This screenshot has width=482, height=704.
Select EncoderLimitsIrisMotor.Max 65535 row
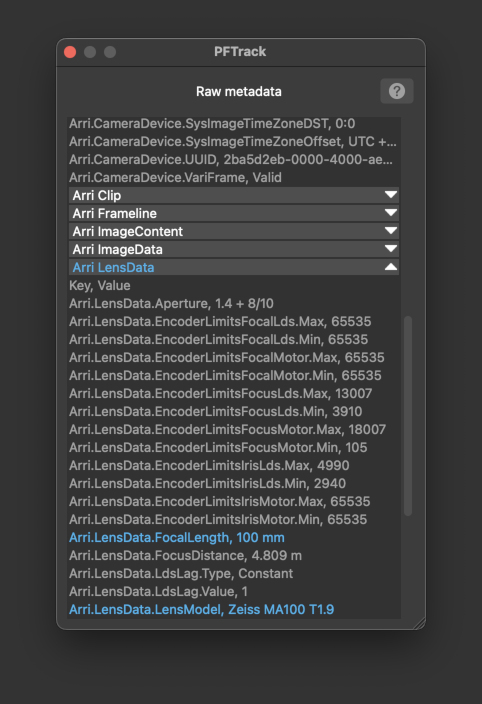(234, 502)
